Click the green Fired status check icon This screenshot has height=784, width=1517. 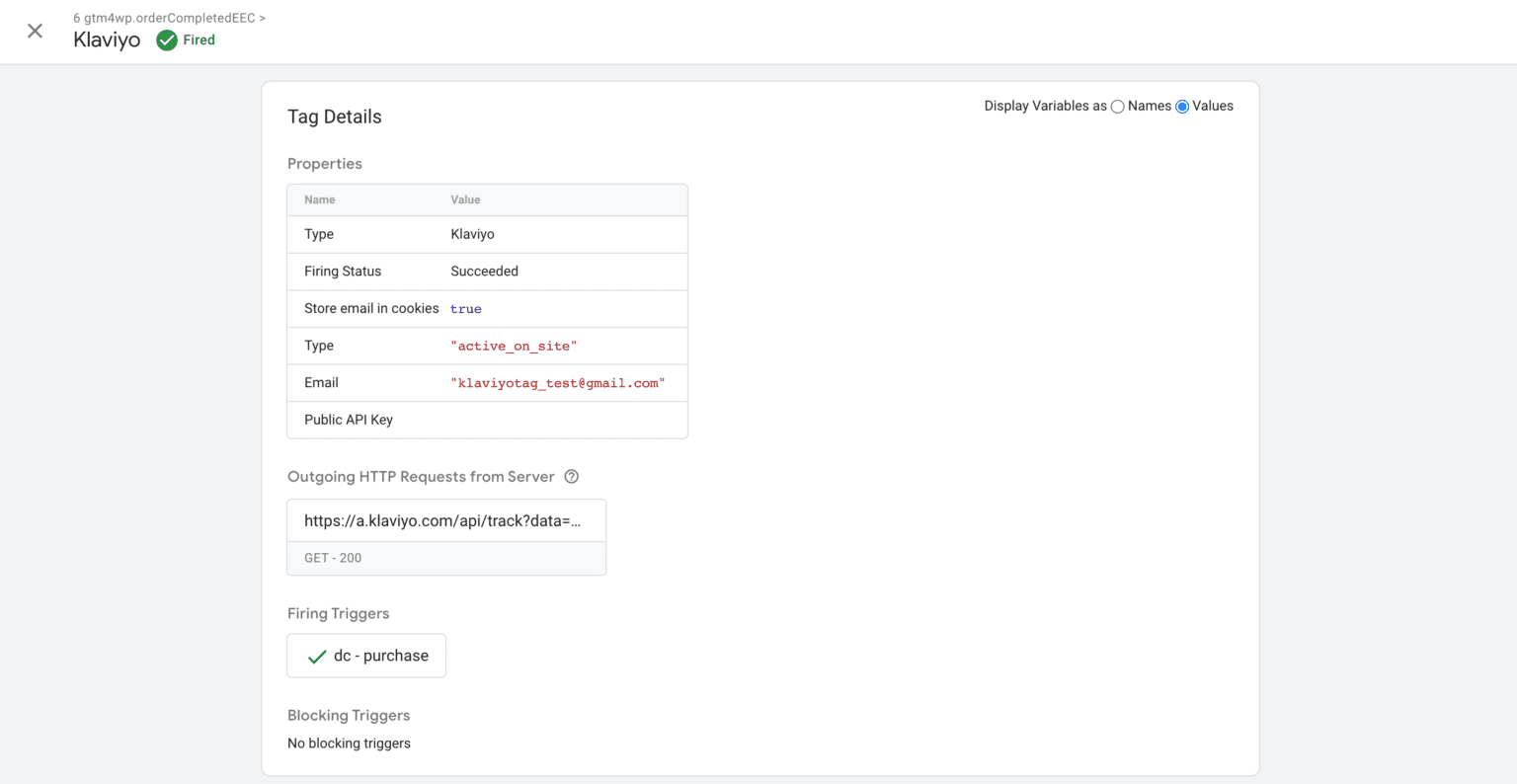pos(167,40)
